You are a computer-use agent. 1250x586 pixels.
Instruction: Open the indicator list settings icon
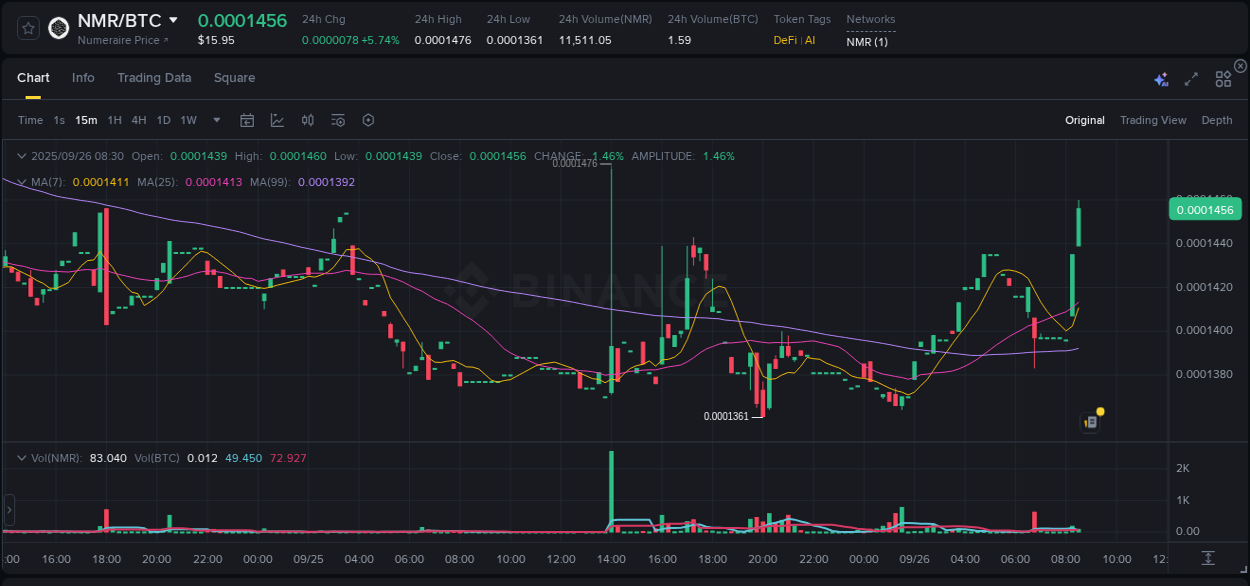[x=338, y=119]
